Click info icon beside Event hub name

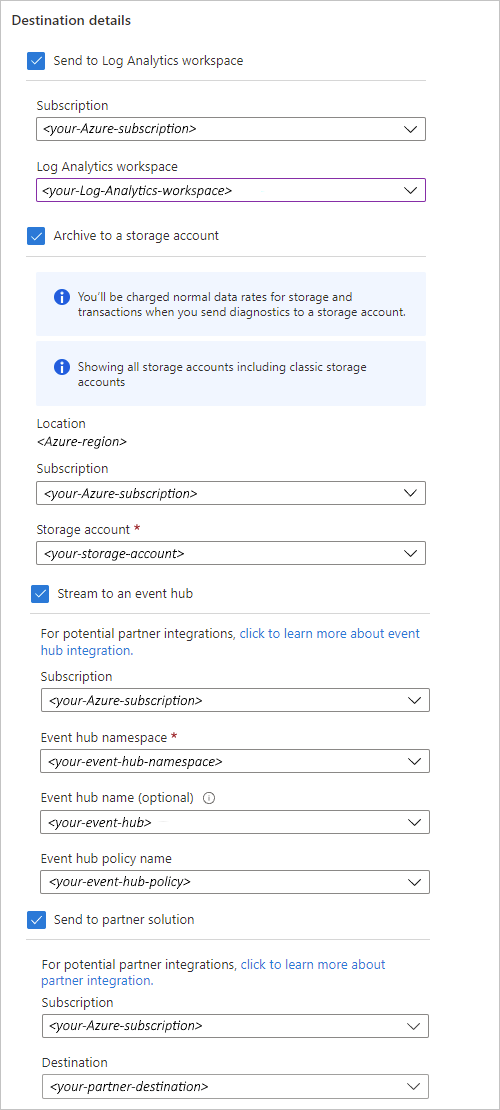(208, 798)
